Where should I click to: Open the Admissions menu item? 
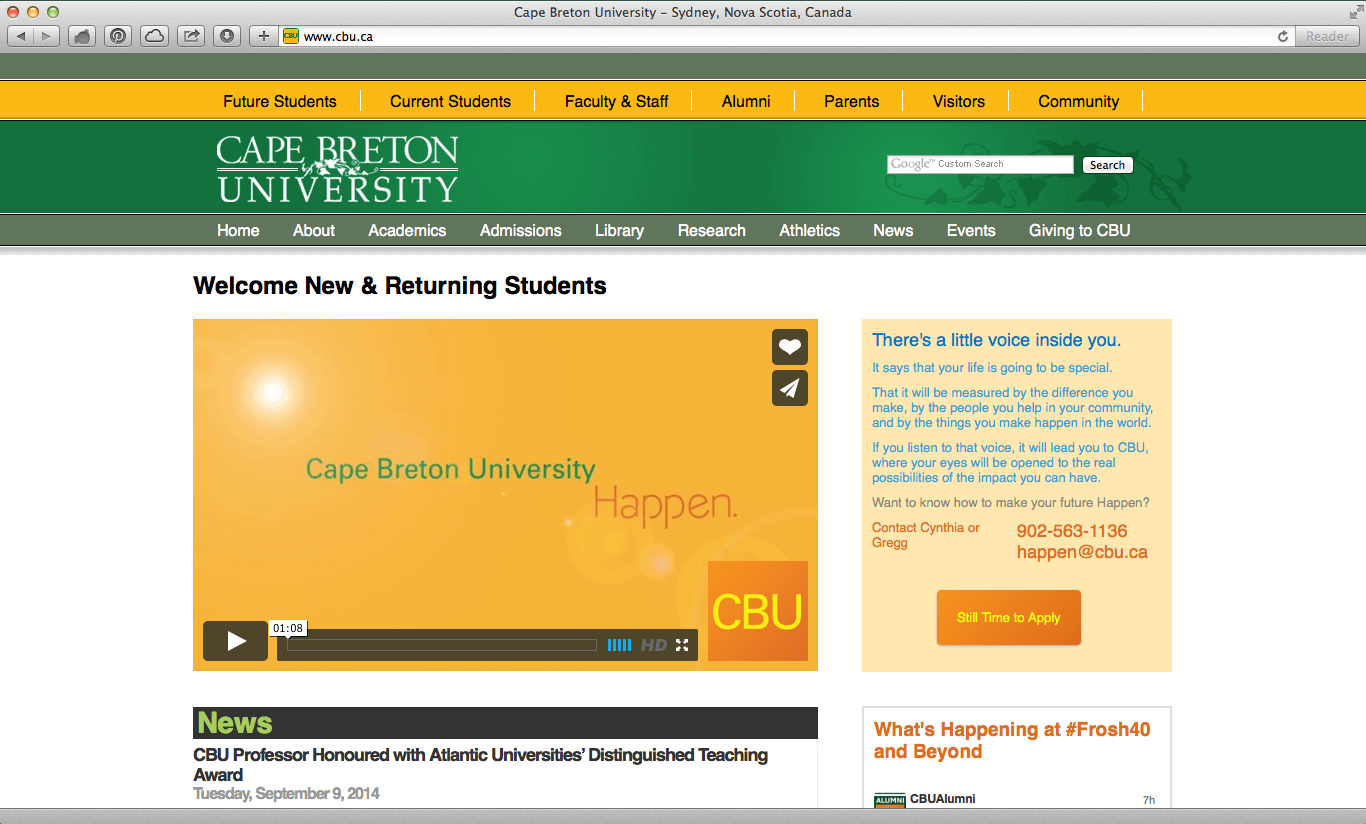pos(521,230)
